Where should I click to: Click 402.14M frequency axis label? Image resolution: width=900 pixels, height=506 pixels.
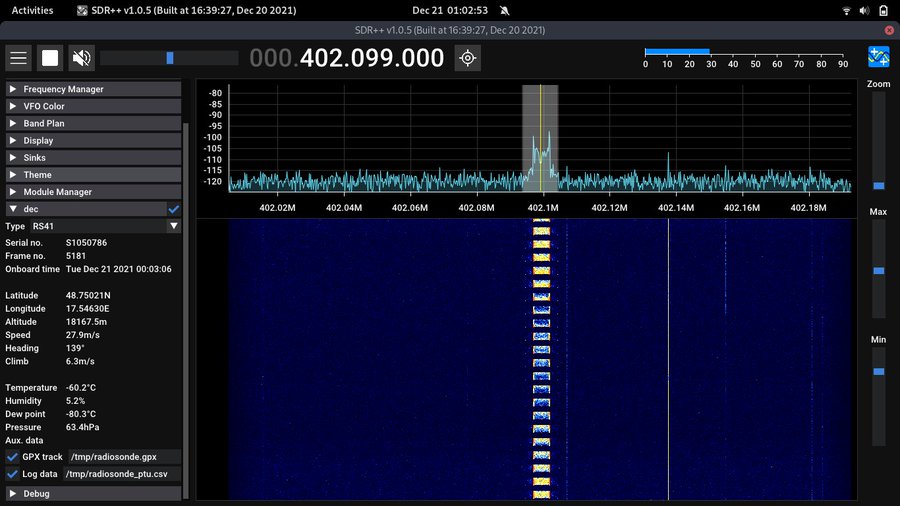(676, 208)
